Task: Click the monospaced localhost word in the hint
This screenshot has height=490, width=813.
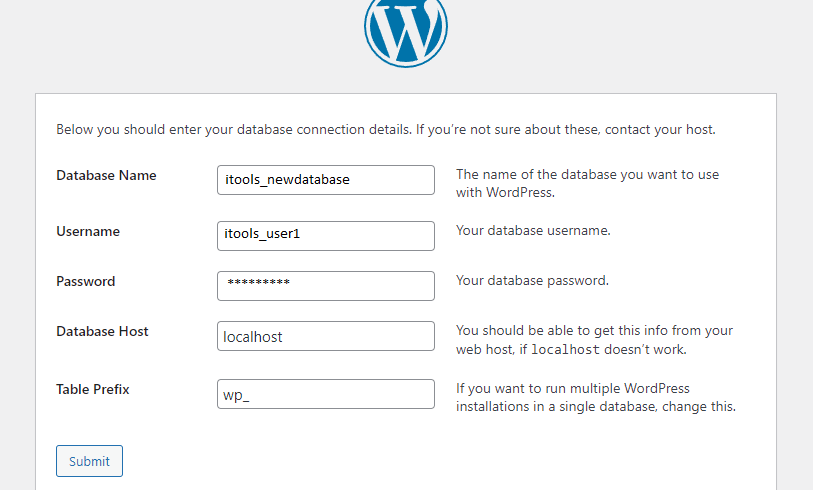Action: 565,350
